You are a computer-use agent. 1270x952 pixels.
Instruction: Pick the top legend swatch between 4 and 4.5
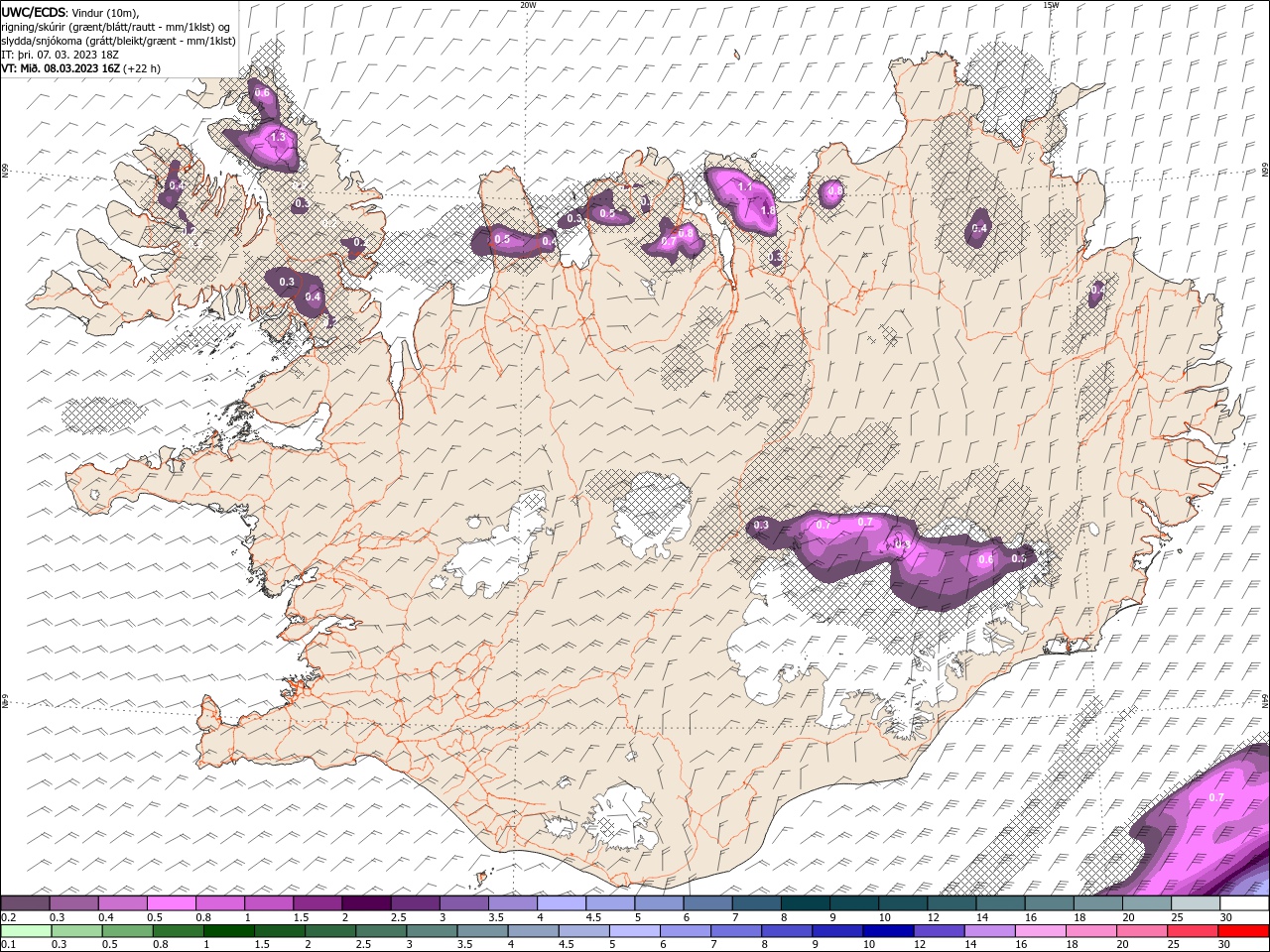(561, 902)
